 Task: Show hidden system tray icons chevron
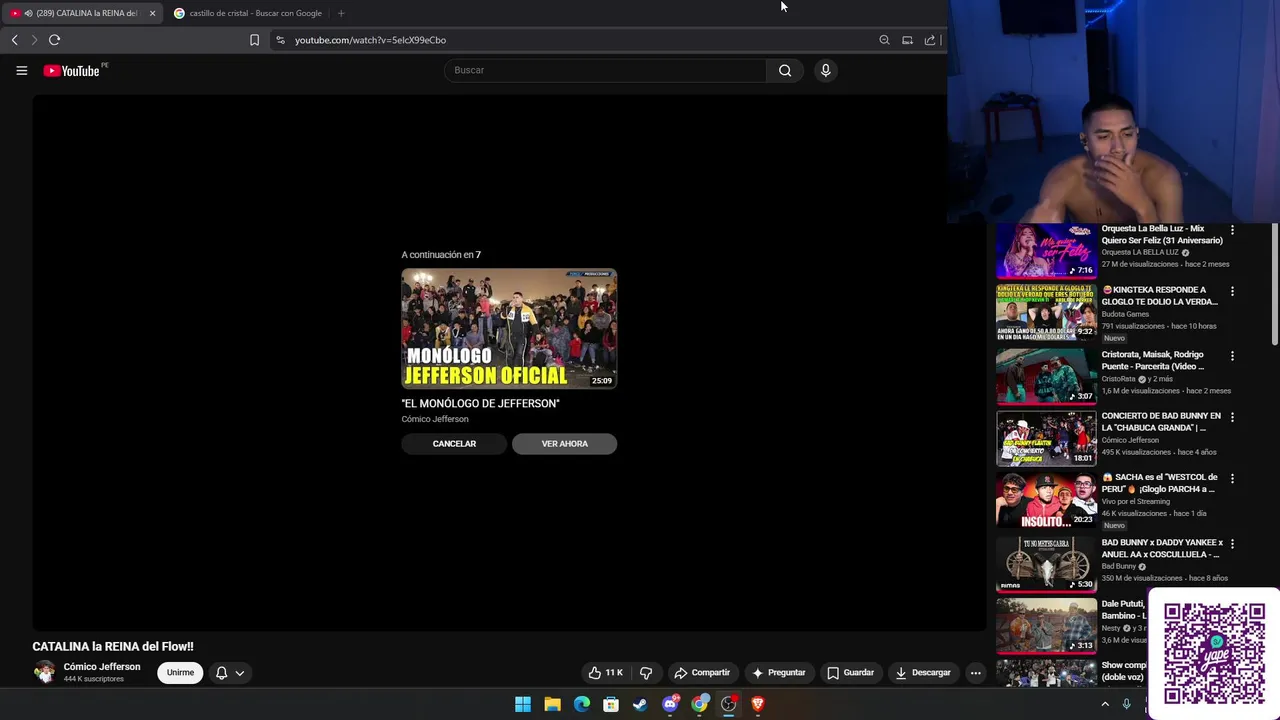(1105, 704)
